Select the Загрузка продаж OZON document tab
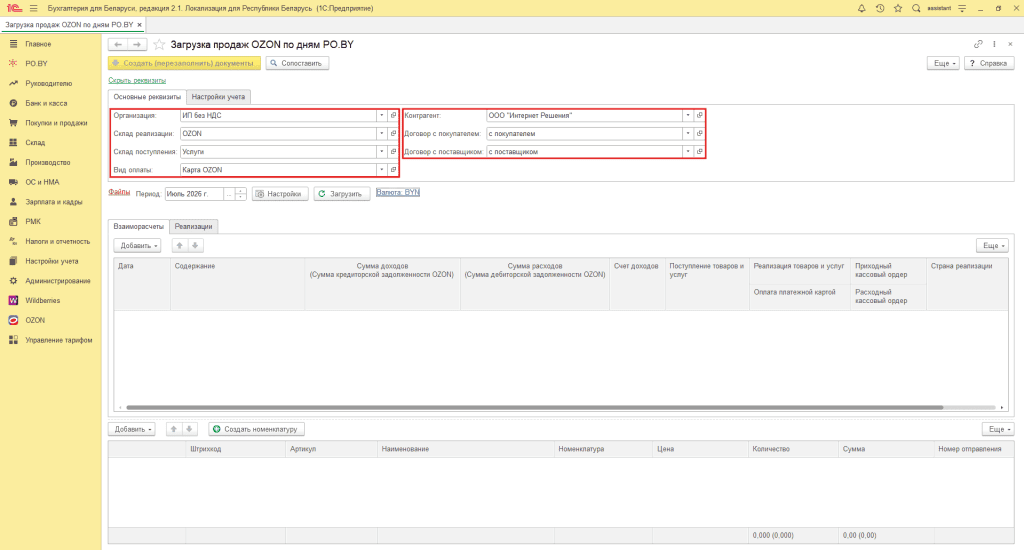 coord(73,25)
